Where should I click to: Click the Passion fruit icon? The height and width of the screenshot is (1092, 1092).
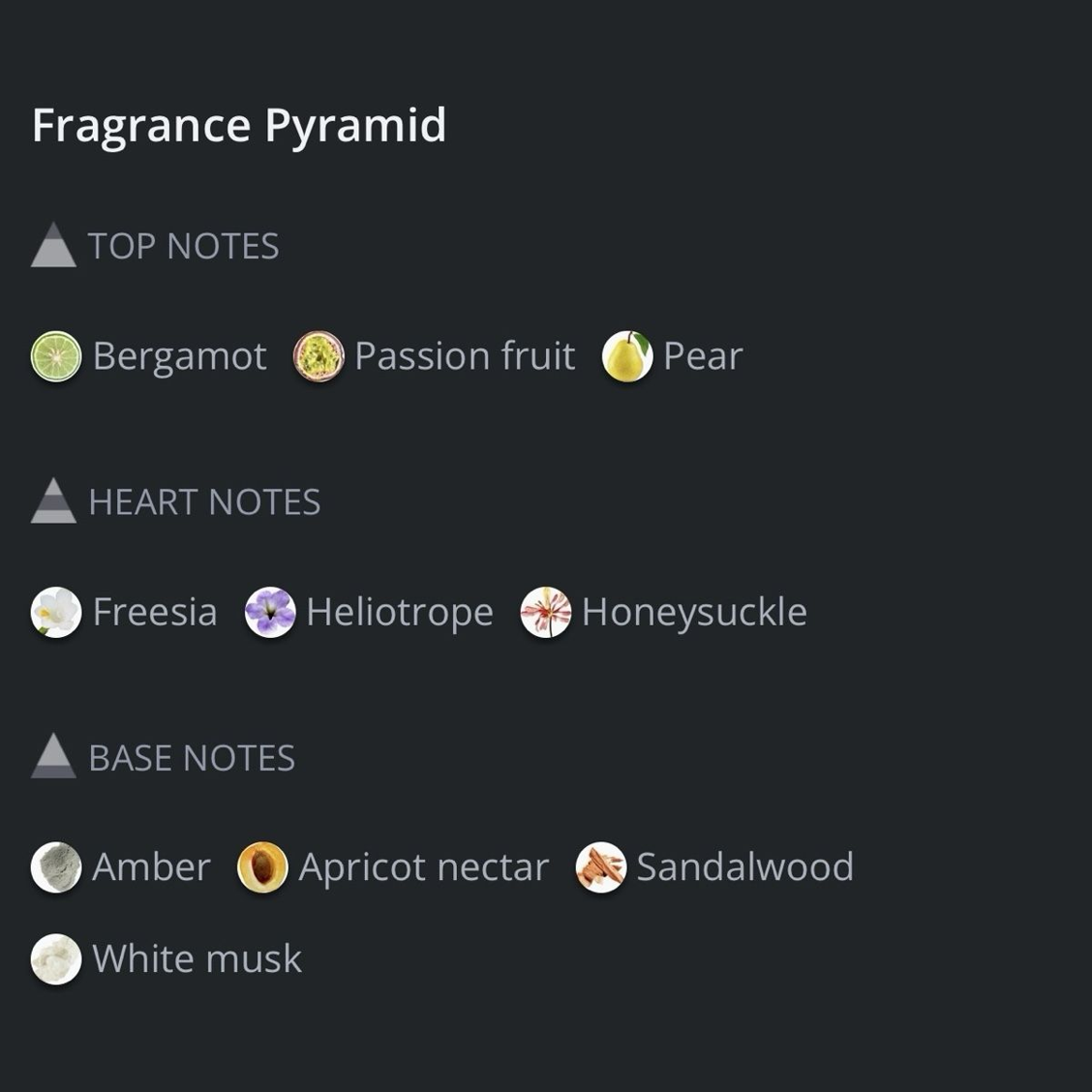[x=318, y=356]
